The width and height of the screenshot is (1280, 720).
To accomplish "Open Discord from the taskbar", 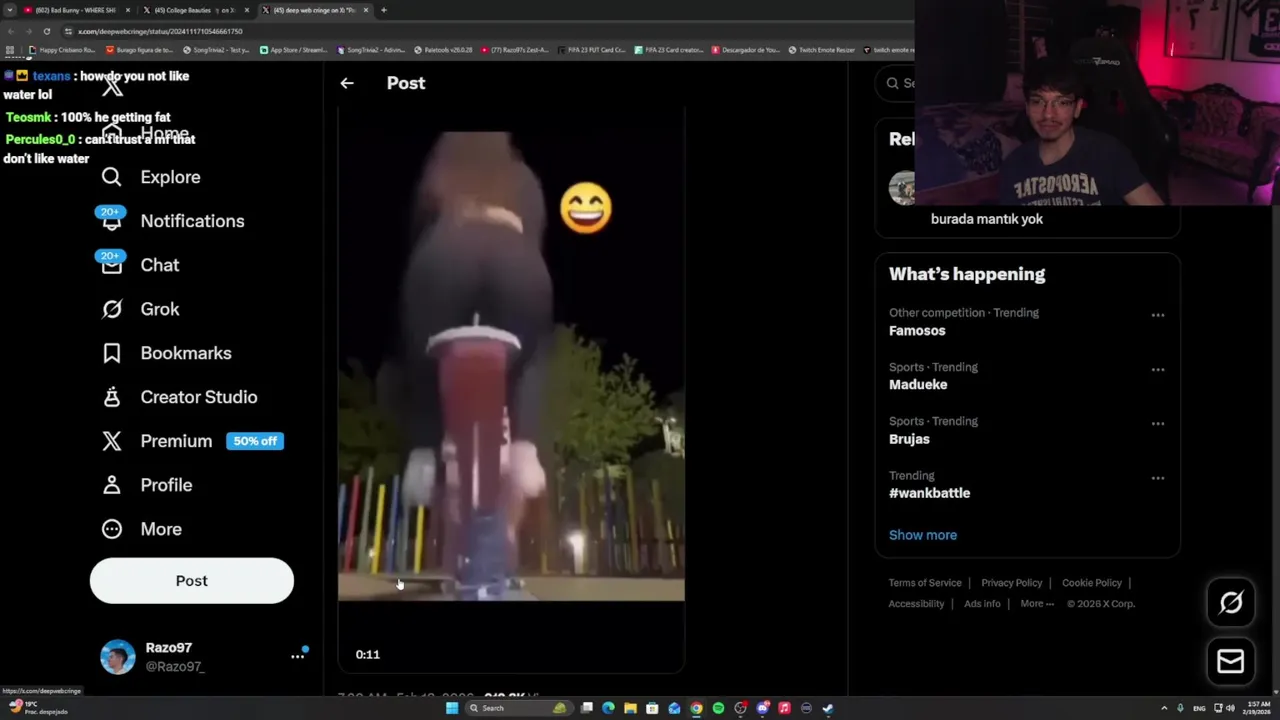I will [762, 708].
